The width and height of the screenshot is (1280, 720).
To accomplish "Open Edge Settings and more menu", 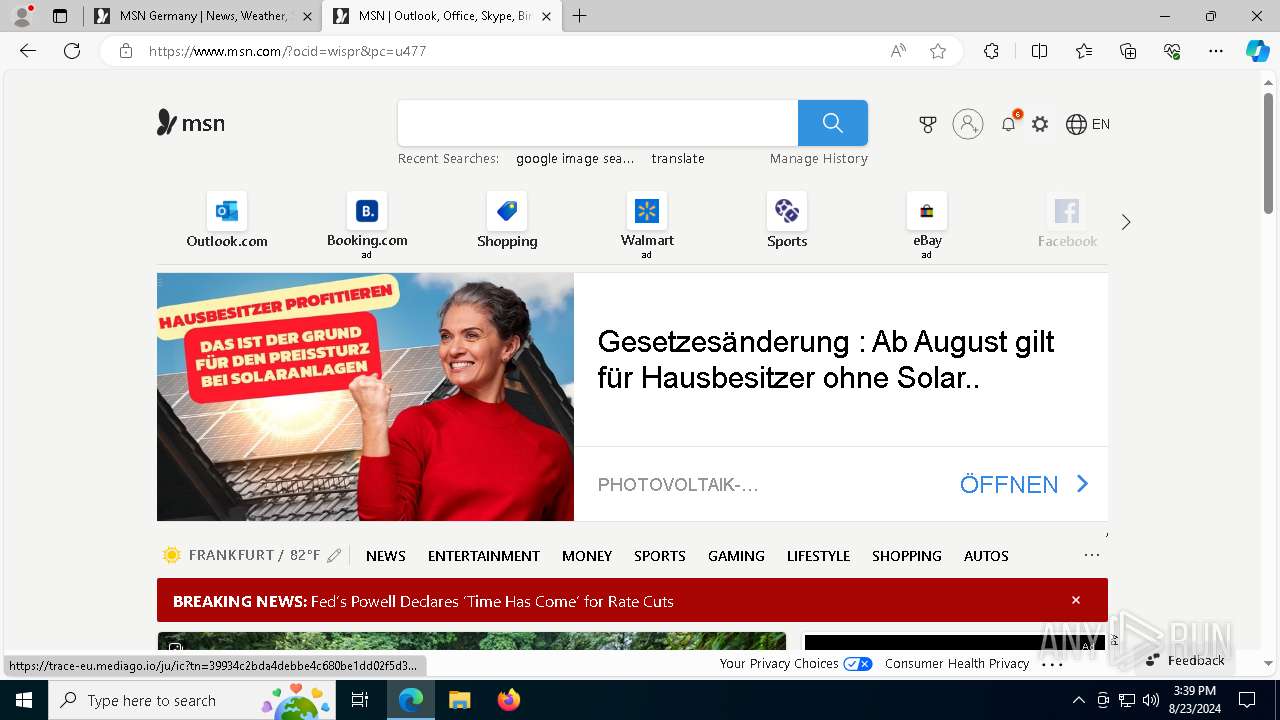I will (1216, 51).
